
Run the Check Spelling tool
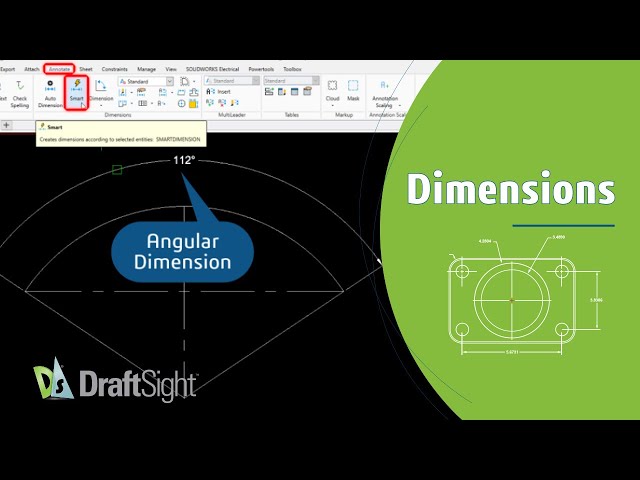tap(20, 95)
